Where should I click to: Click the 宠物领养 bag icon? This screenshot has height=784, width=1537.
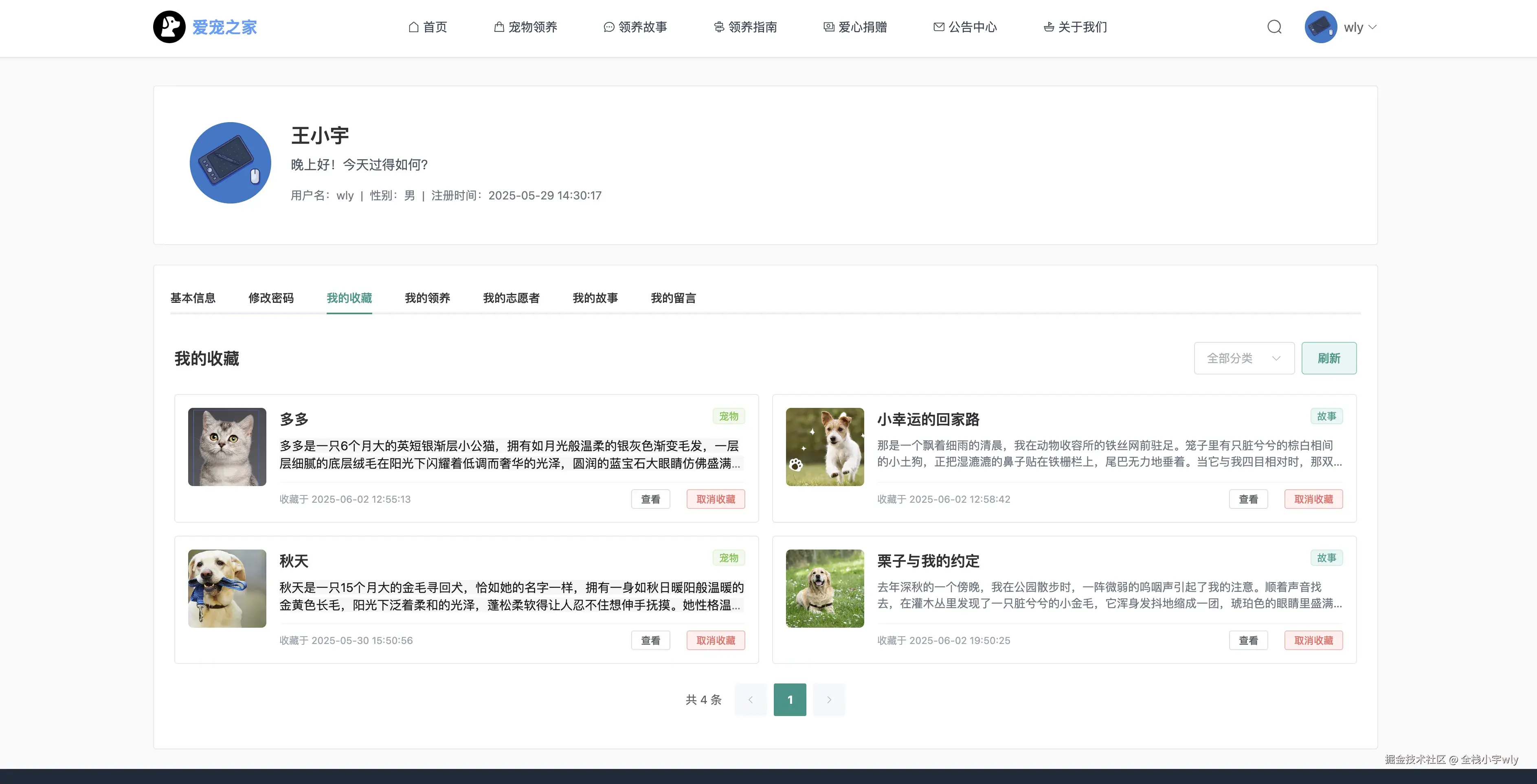pos(499,27)
